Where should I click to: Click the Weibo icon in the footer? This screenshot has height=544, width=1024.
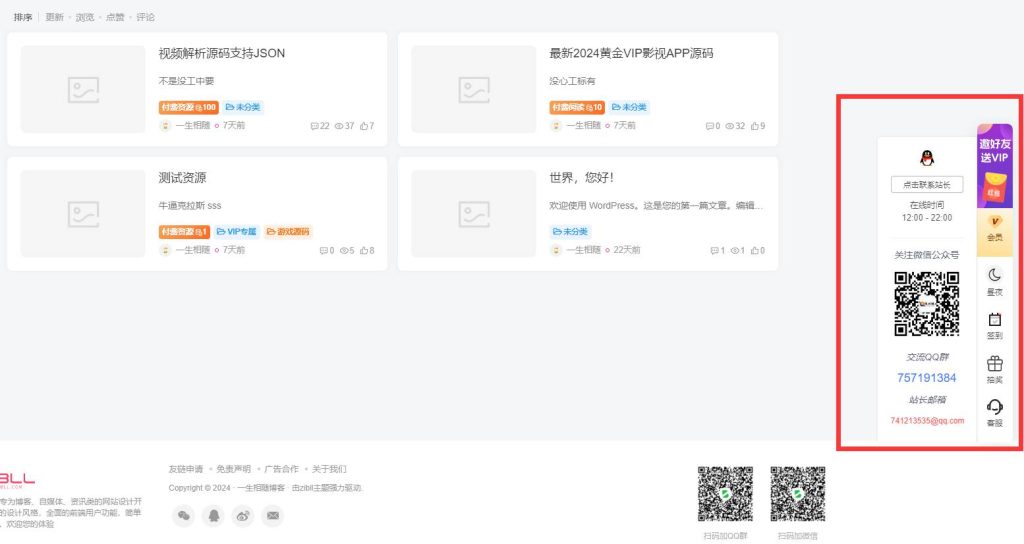(x=243, y=516)
